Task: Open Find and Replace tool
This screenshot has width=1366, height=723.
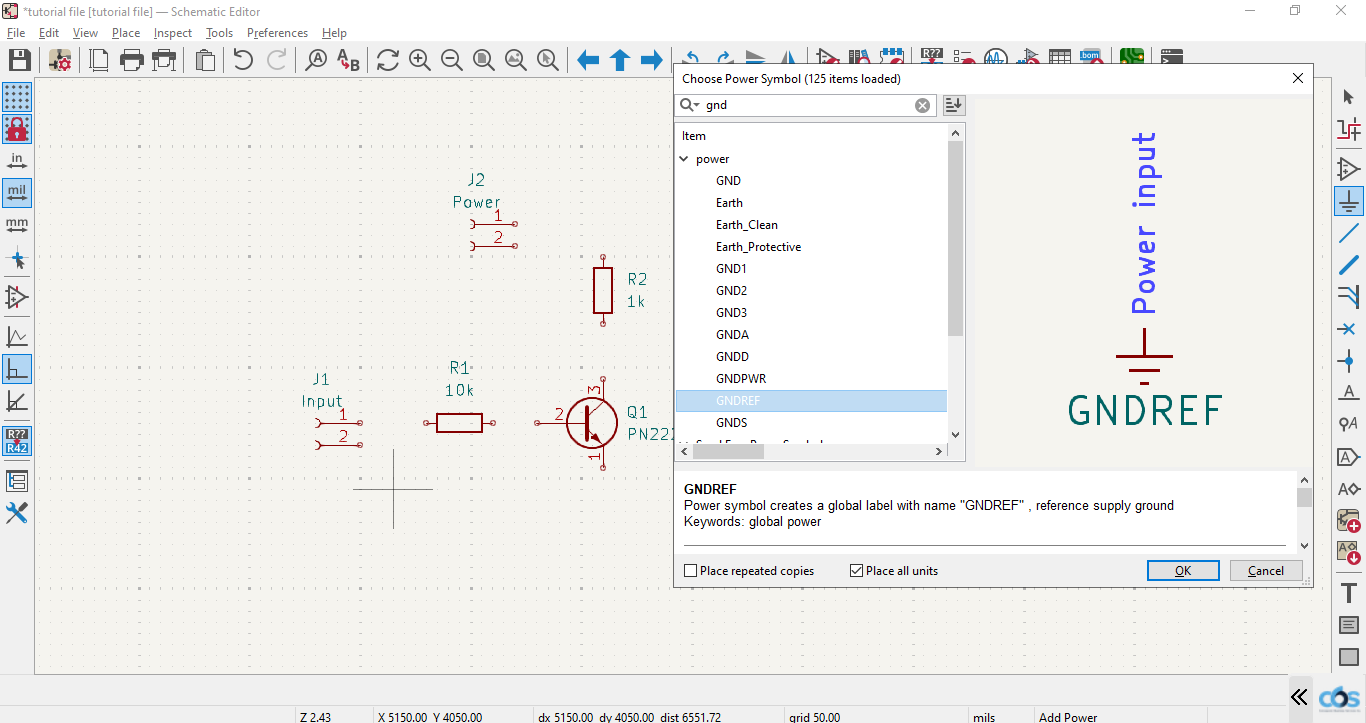Action: click(x=348, y=60)
